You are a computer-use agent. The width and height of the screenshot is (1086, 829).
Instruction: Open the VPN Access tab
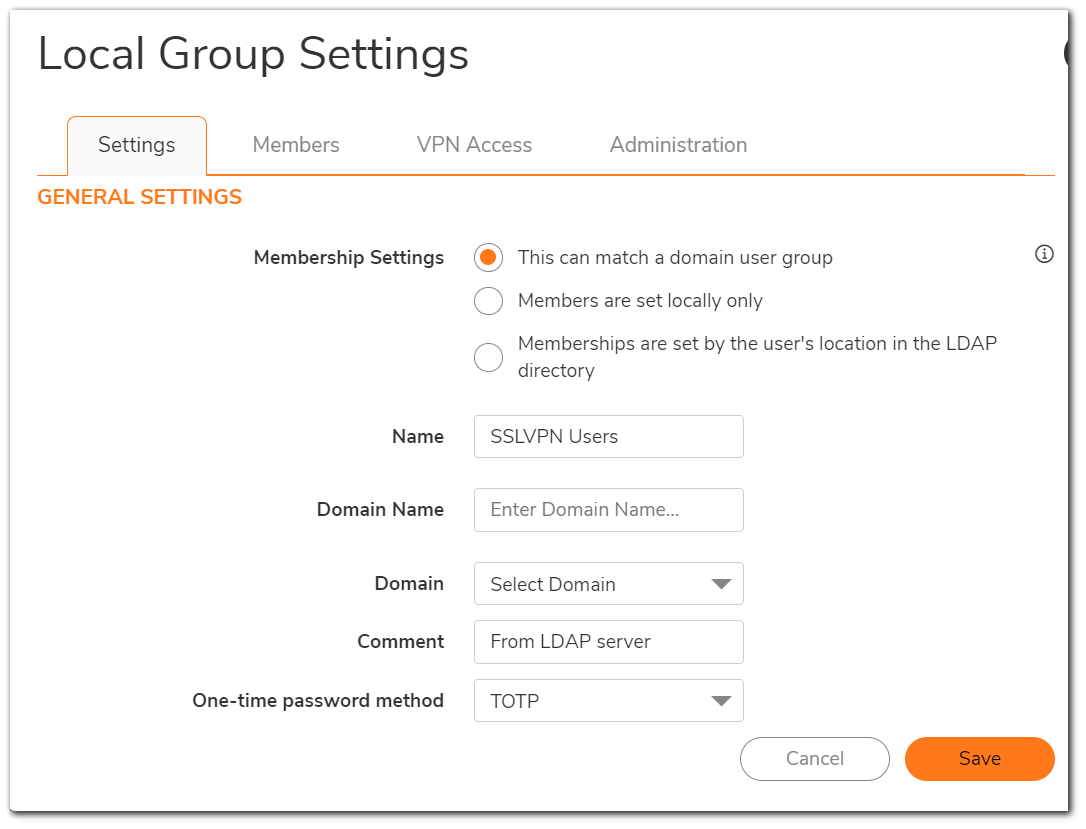[474, 144]
